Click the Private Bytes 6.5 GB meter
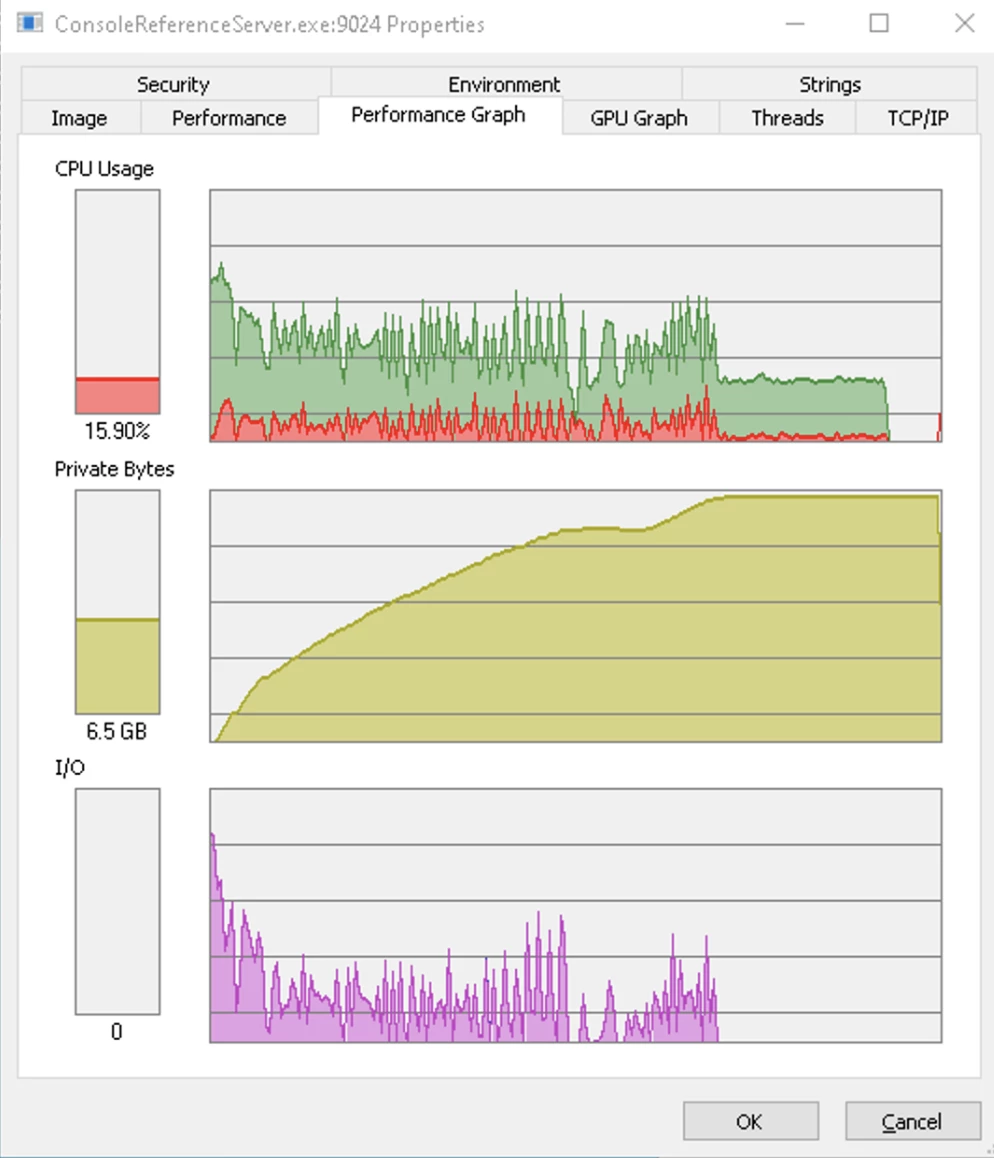994x1158 pixels. [x=117, y=602]
